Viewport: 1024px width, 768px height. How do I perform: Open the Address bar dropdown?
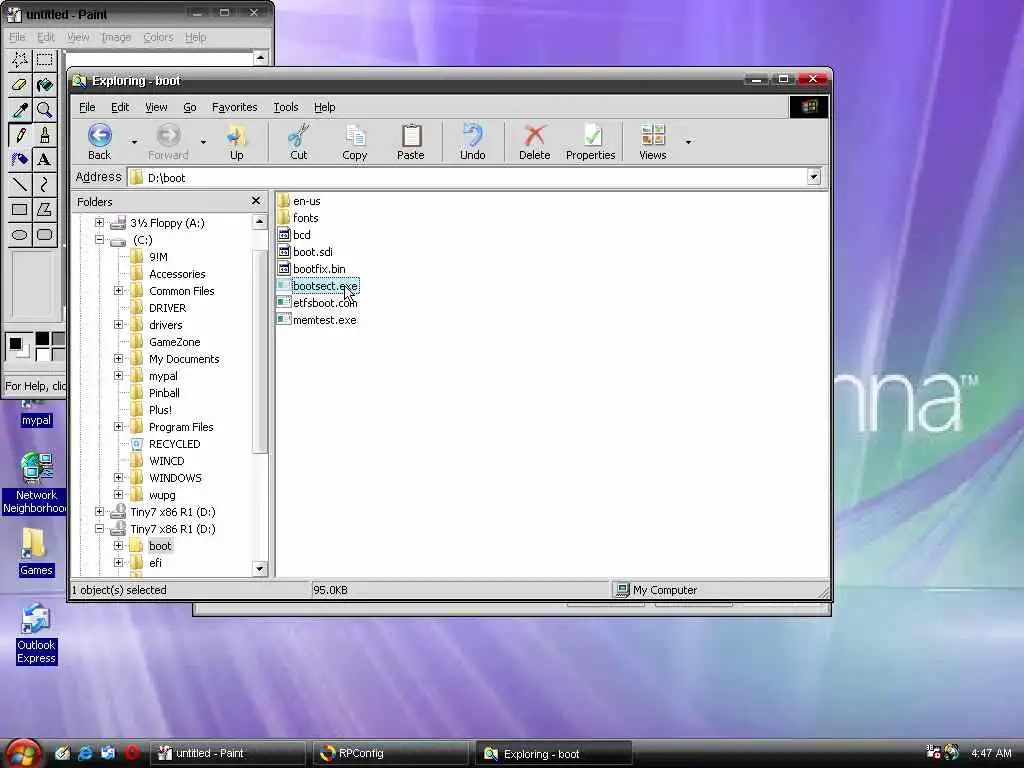[x=814, y=177]
